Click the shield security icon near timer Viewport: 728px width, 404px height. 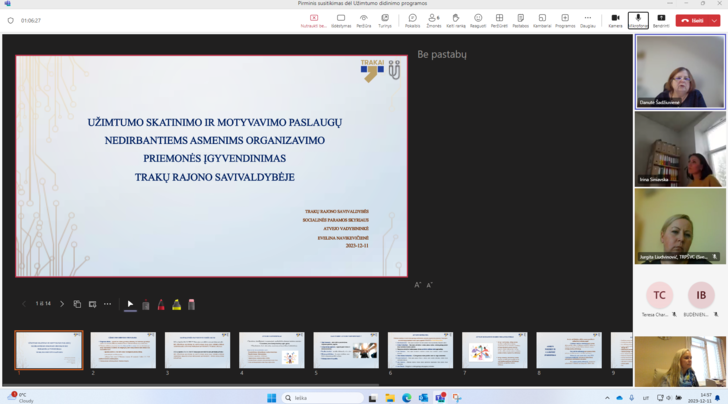click(11, 20)
